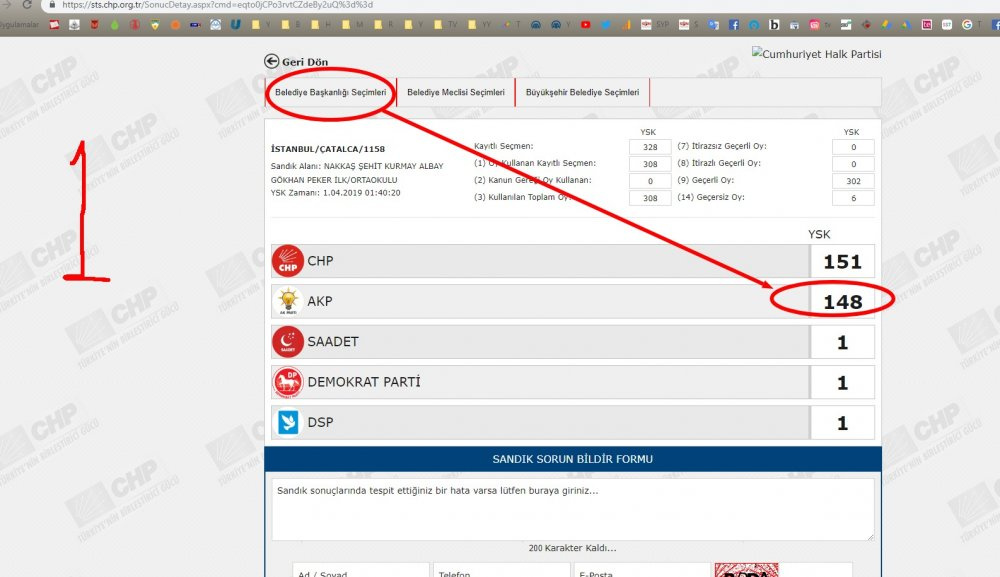Switch to Belediye Meclisi Seçimleri tab
Image resolution: width=1000 pixels, height=577 pixels.
(x=455, y=92)
